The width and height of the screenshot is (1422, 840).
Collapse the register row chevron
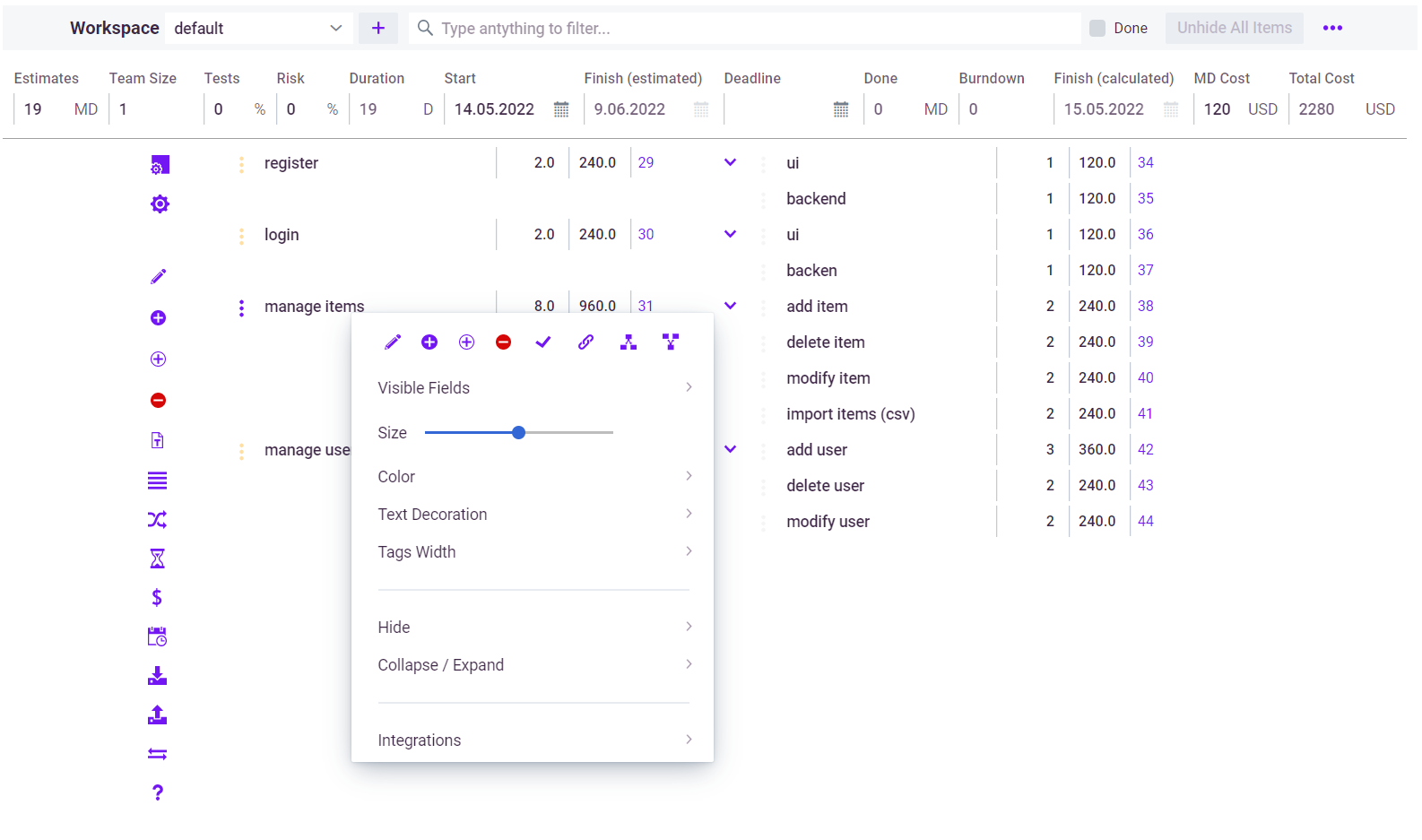tap(731, 162)
